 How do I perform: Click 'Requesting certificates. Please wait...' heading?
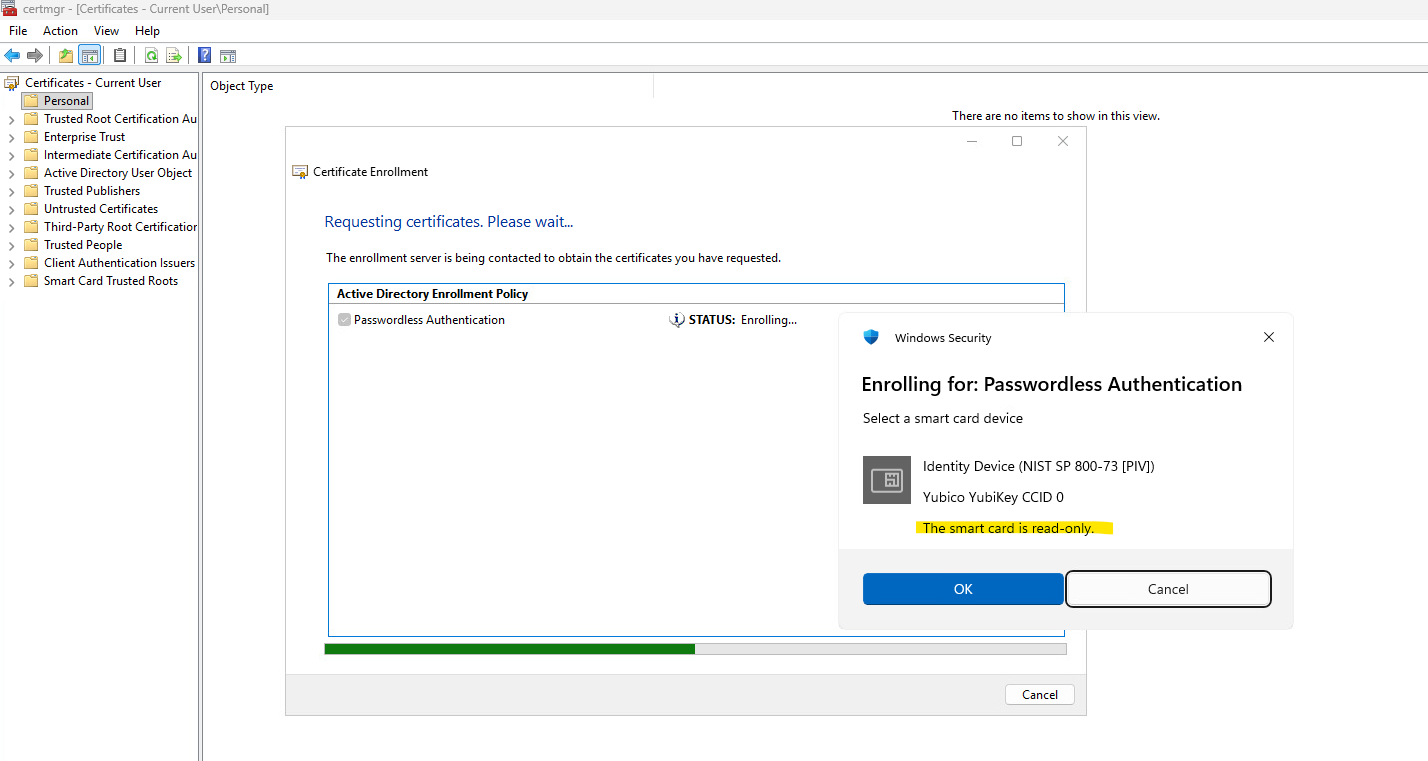[449, 222]
